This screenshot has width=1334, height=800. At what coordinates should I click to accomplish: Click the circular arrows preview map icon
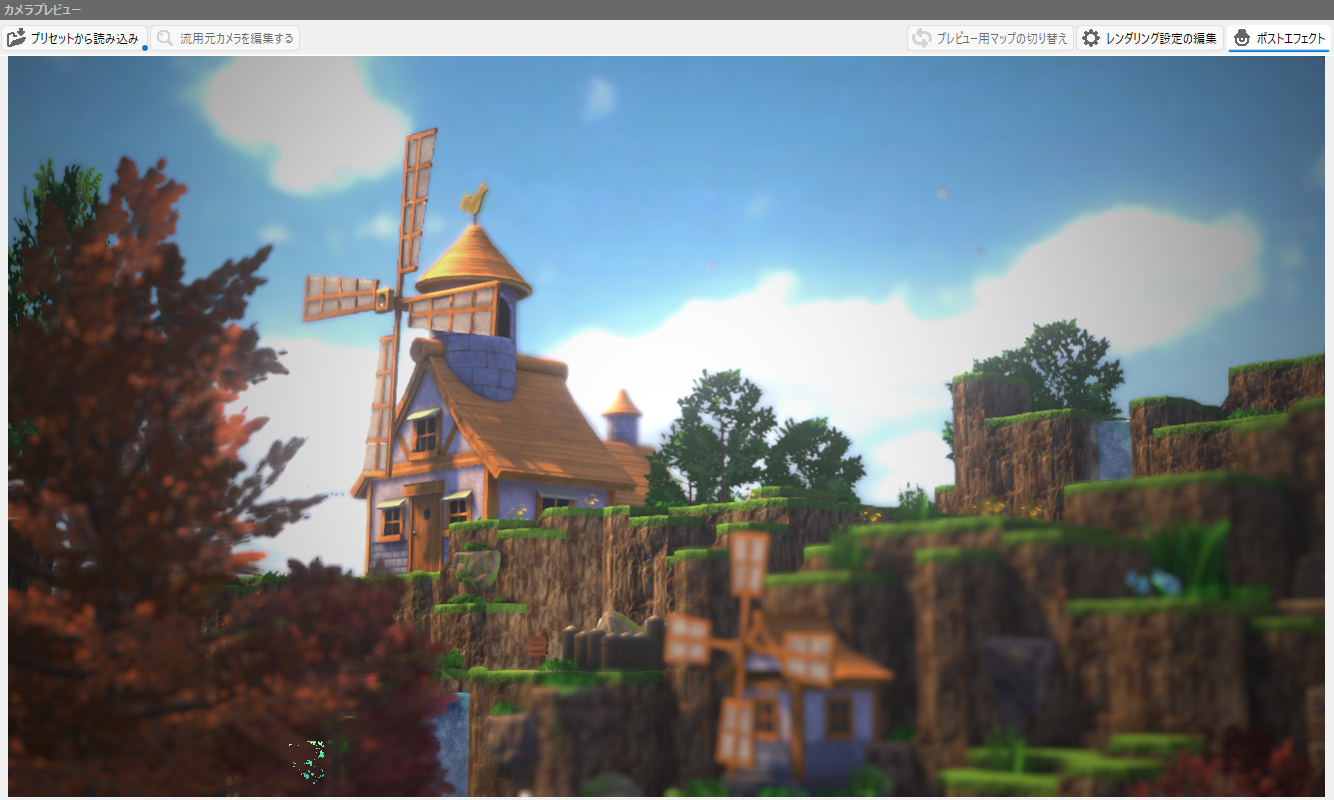point(920,38)
